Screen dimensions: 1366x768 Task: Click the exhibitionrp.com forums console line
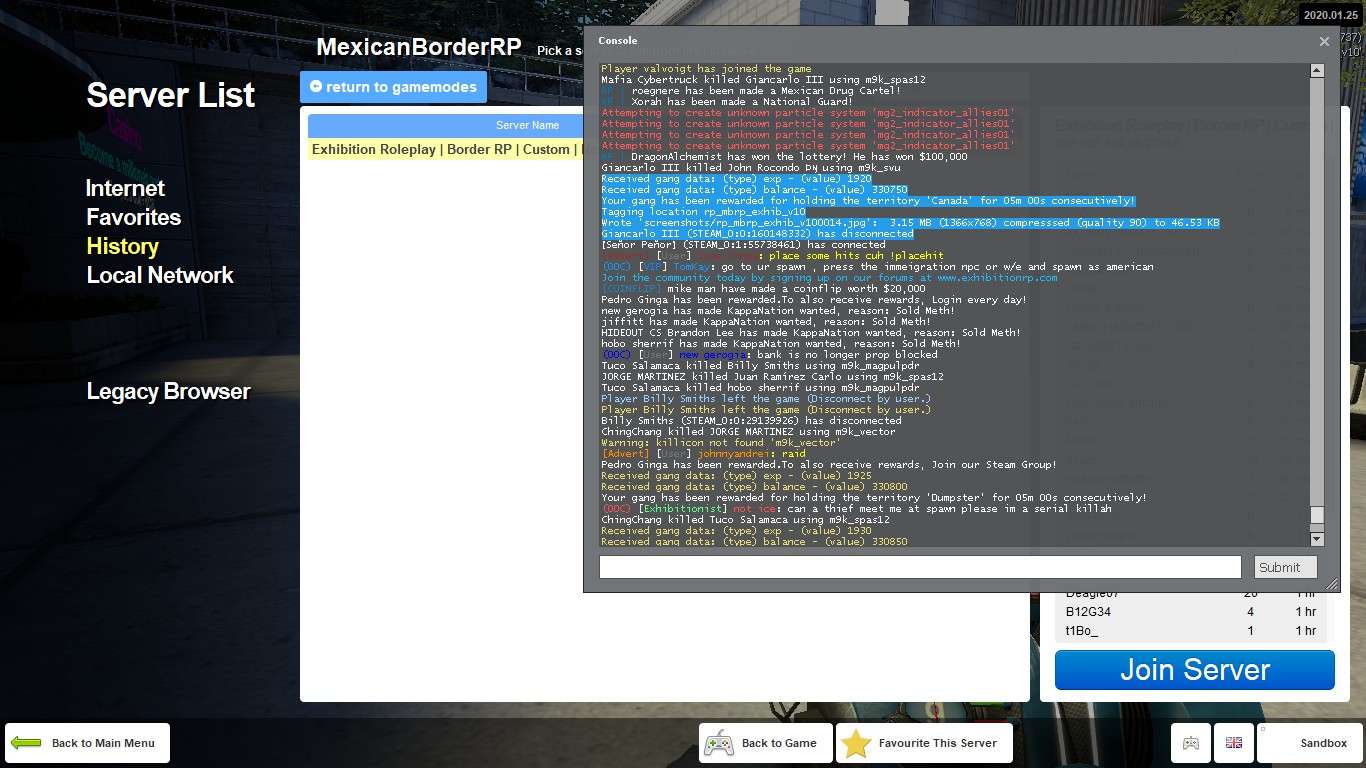(829, 278)
